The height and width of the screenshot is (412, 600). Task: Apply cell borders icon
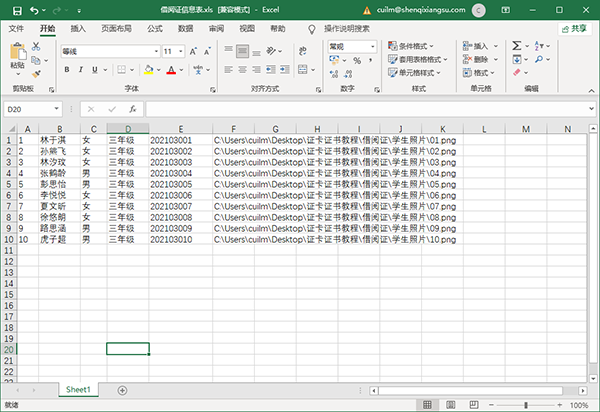(121, 70)
